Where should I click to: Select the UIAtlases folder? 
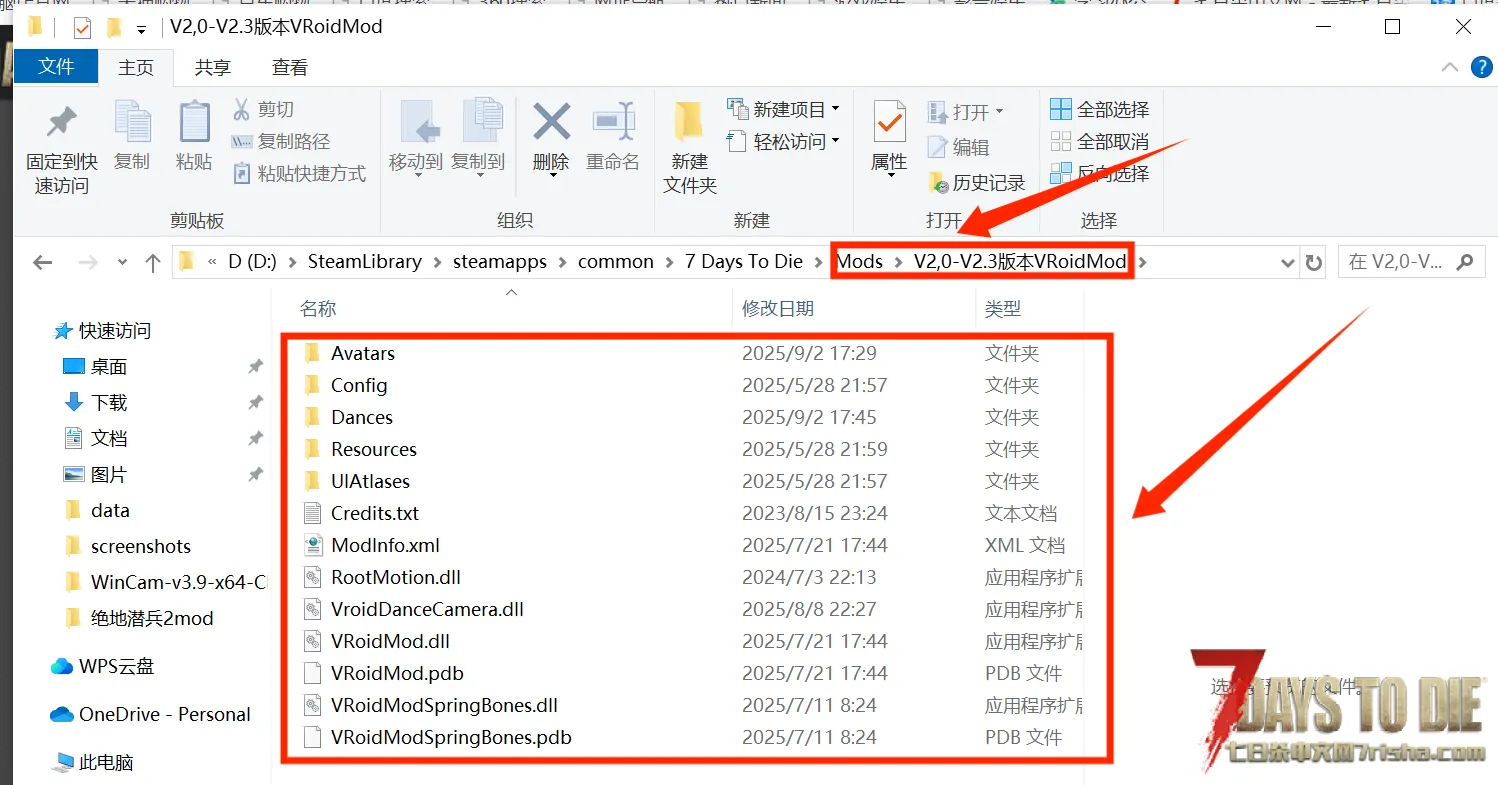370,481
